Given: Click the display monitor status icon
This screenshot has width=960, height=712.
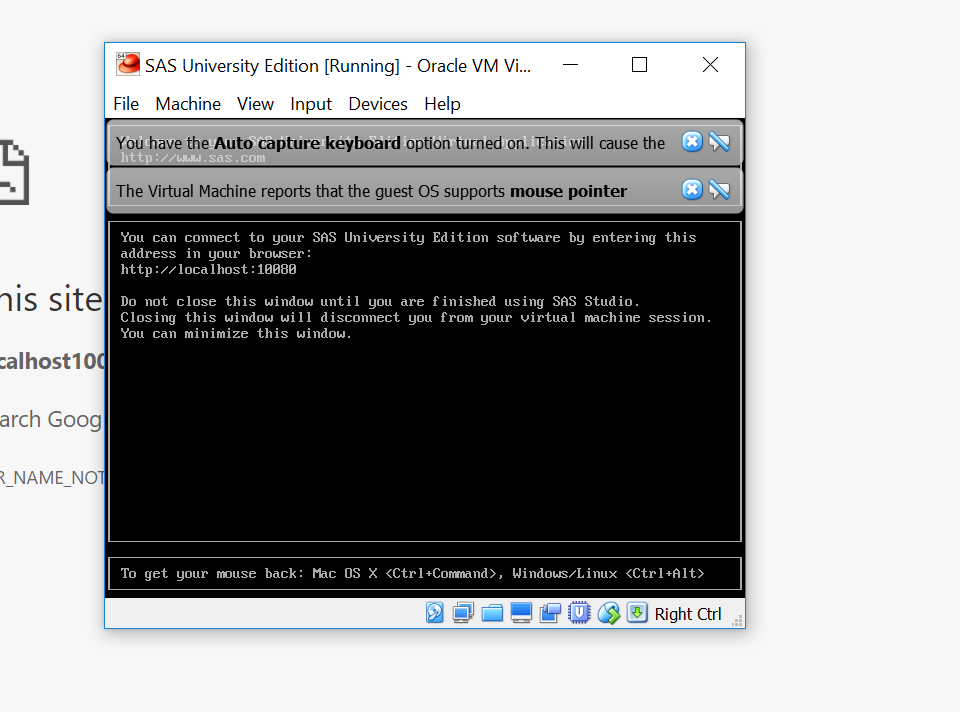Looking at the screenshot, I should 521,613.
